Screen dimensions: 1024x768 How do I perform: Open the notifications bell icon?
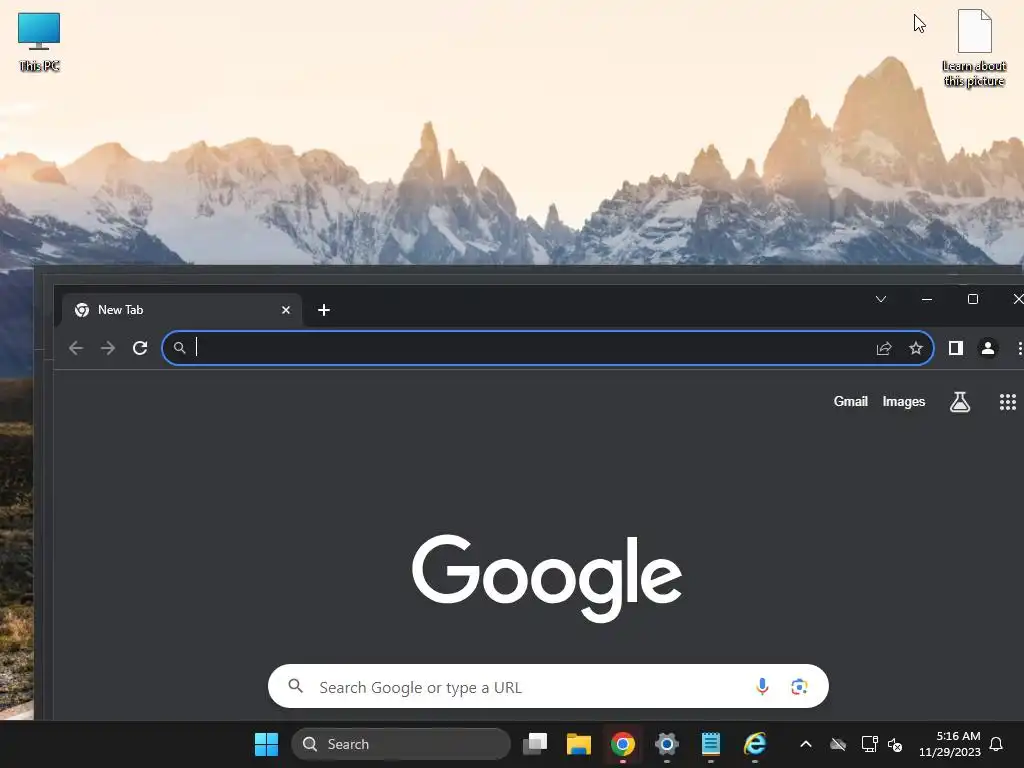(x=996, y=744)
